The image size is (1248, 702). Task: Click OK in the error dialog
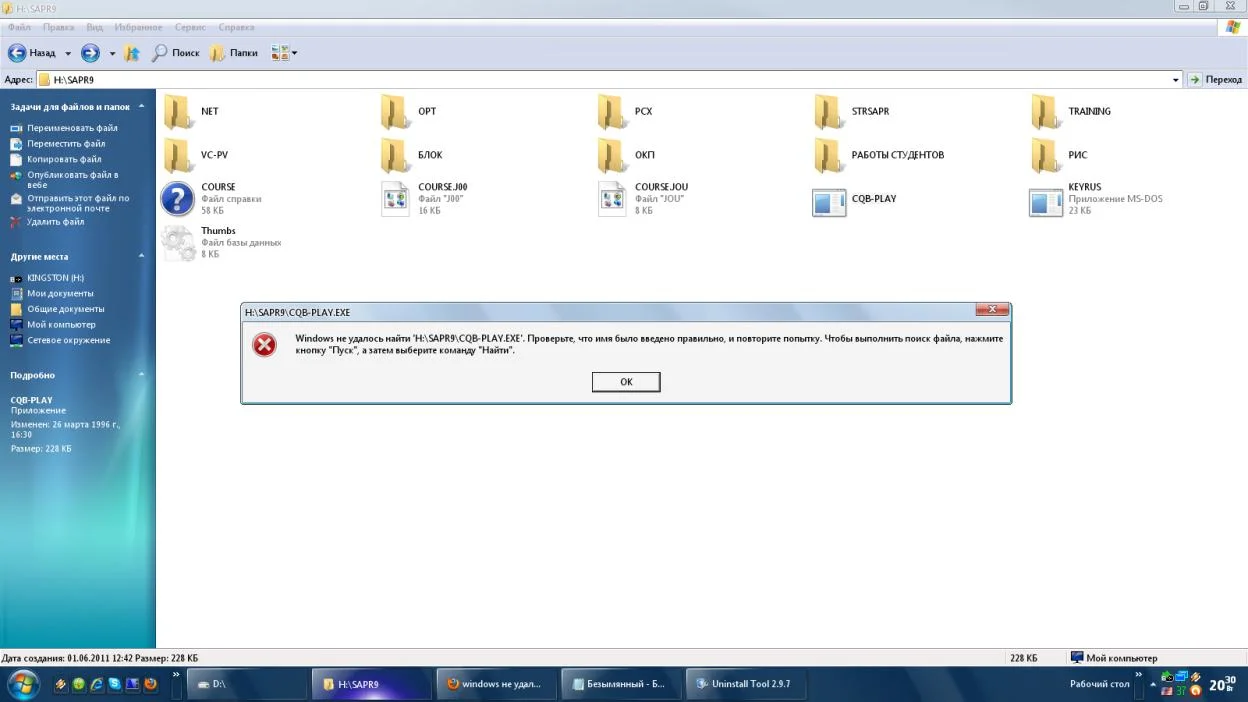[x=626, y=382]
